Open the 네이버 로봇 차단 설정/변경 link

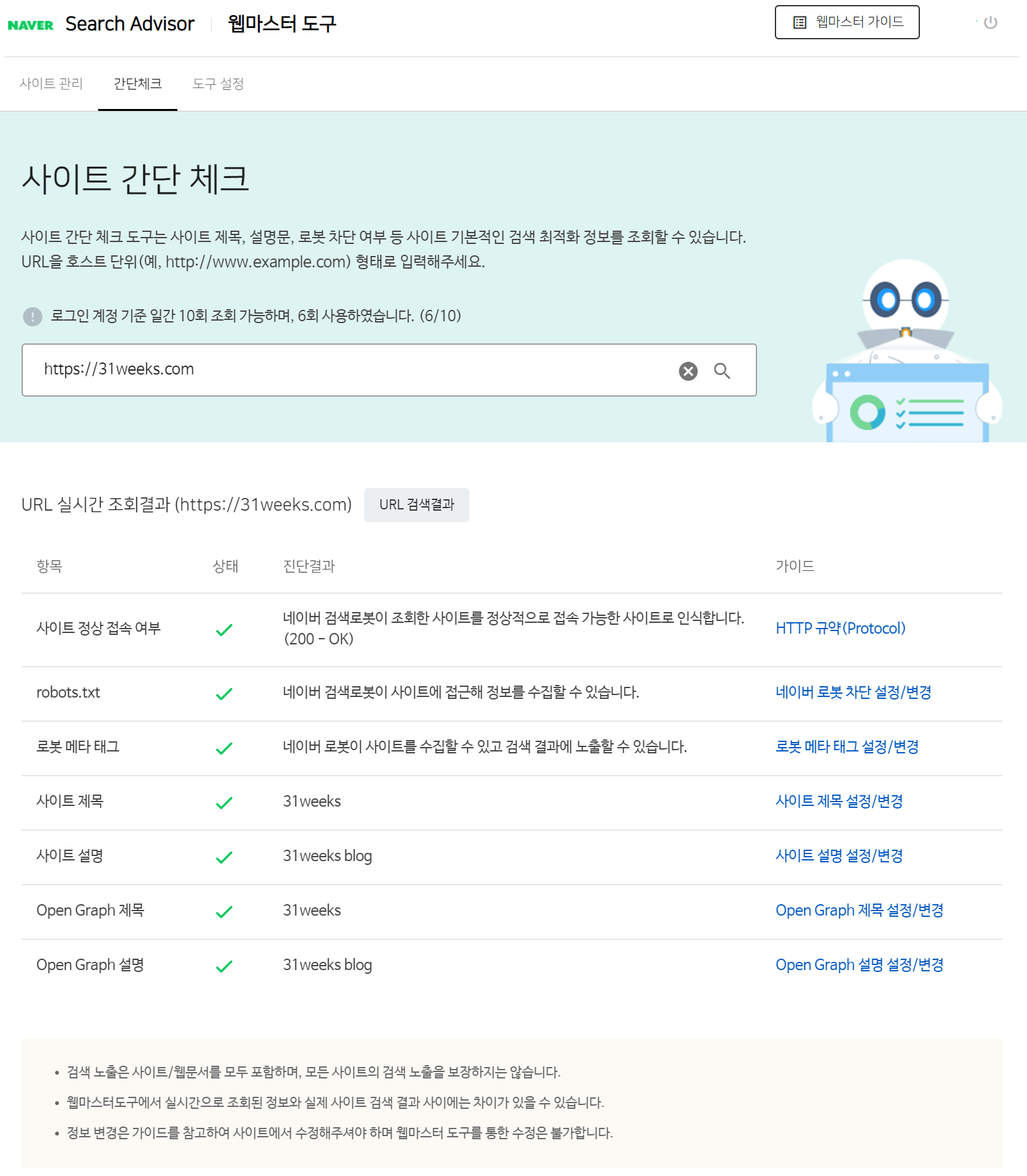coord(853,693)
